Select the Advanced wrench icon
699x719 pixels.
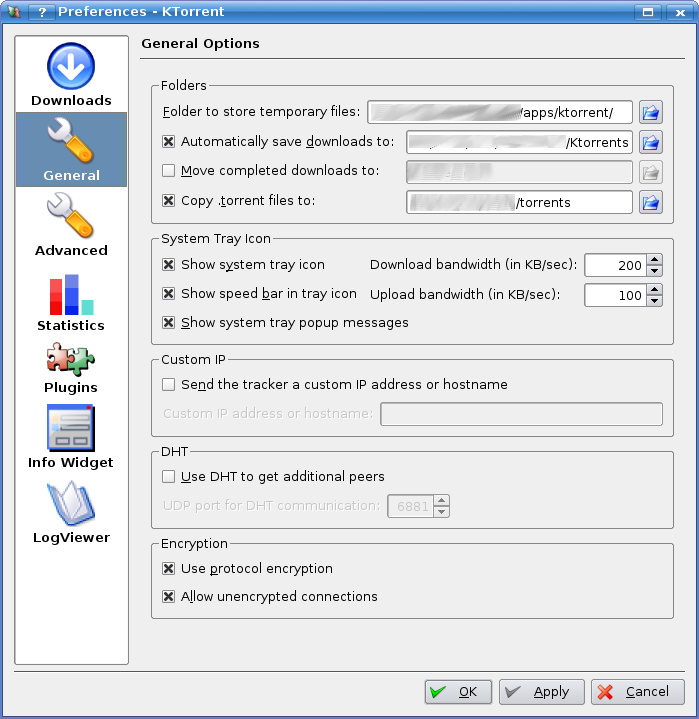(71, 225)
